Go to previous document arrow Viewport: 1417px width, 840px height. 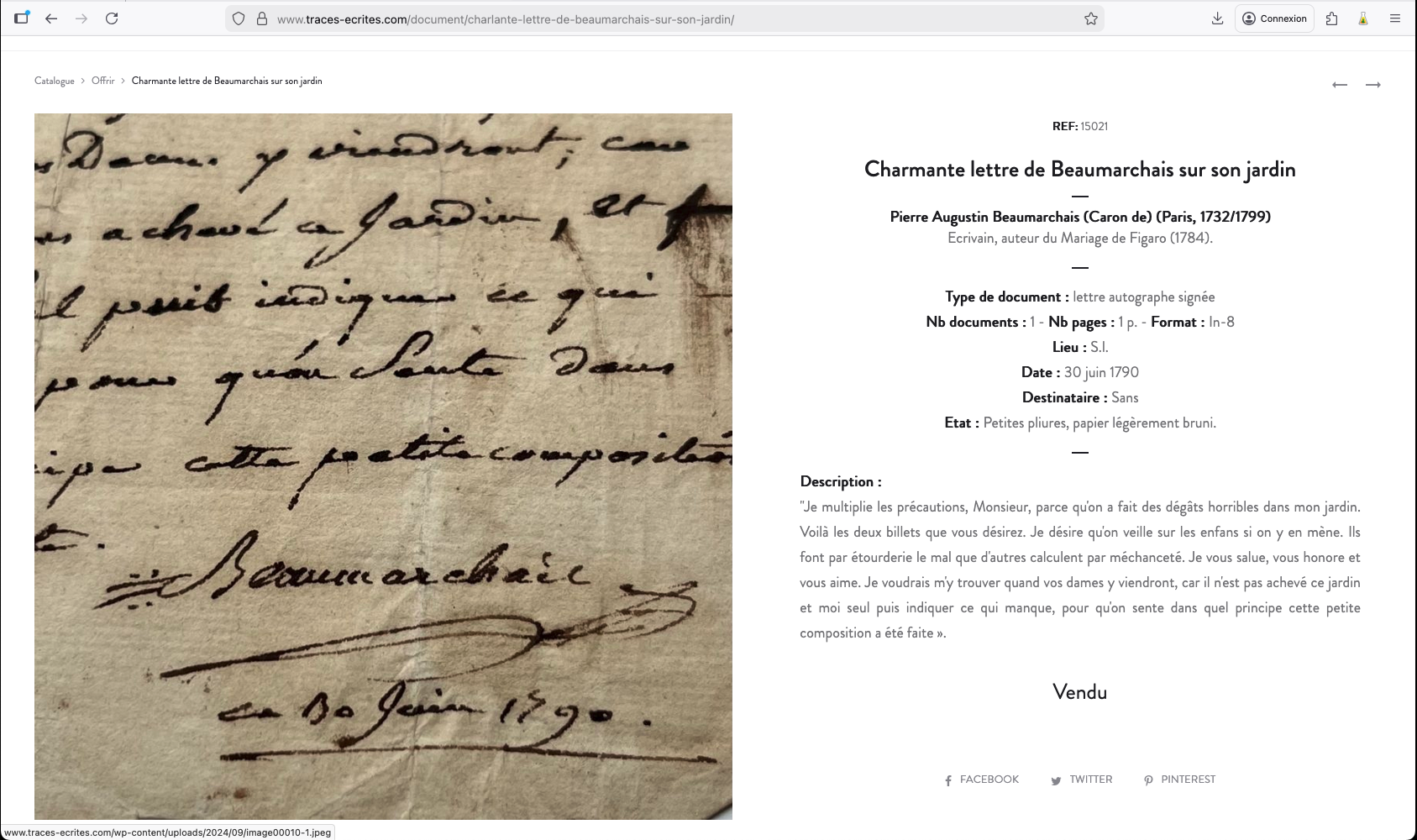point(1340,85)
